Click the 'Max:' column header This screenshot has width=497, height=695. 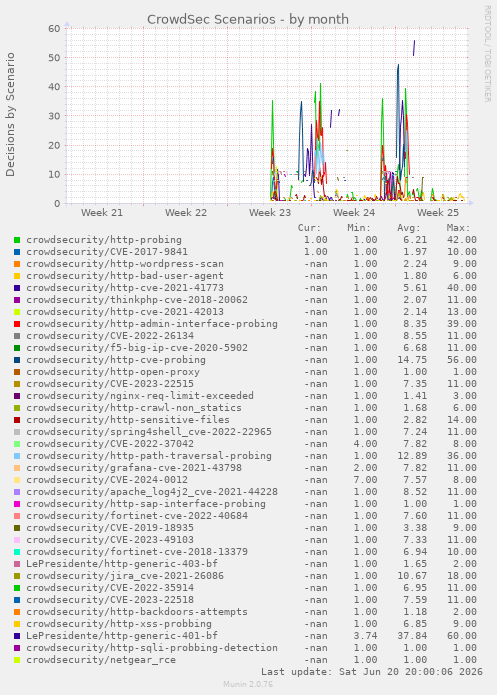point(458,228)
